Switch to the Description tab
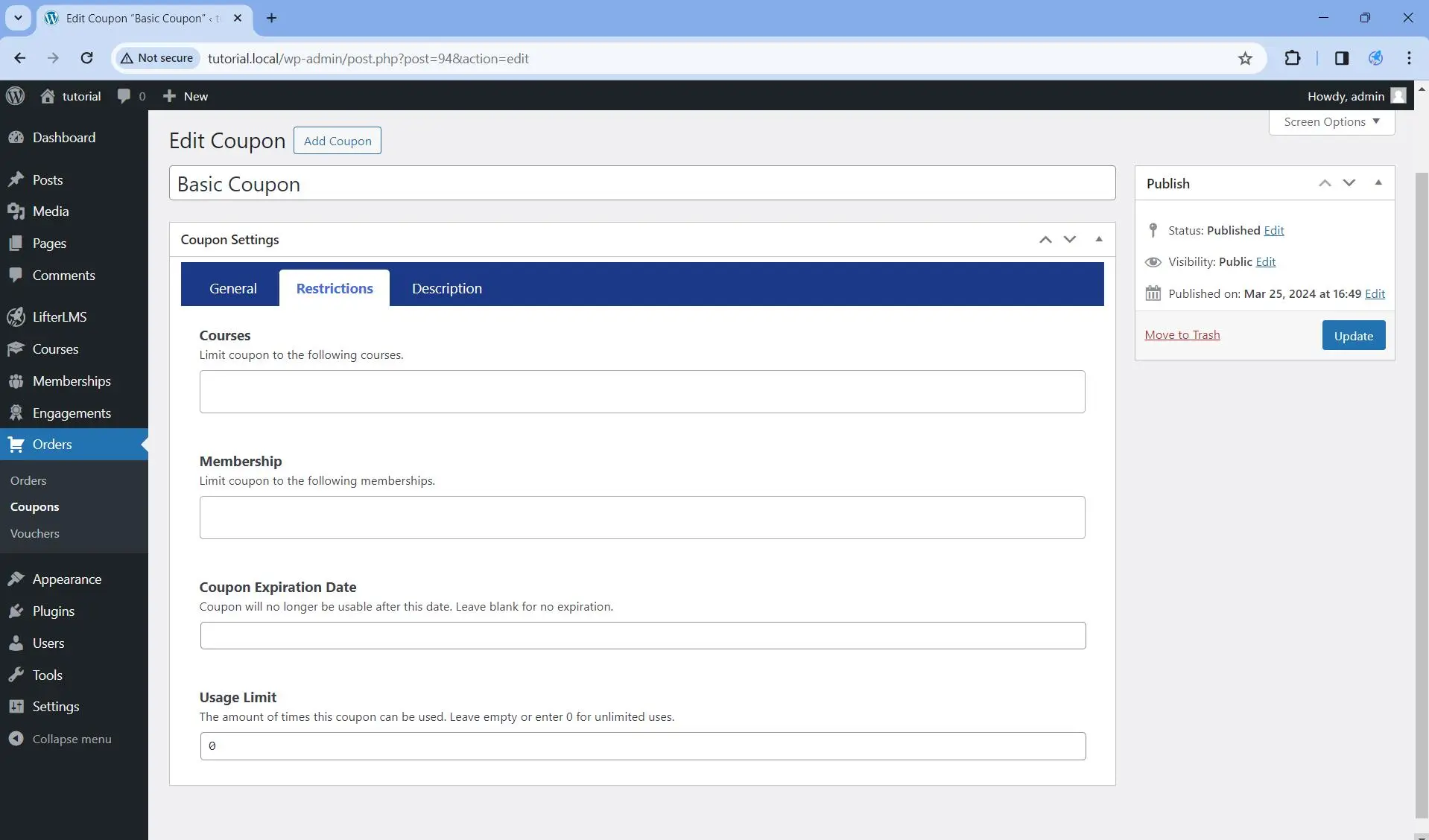The image size is (1429, 840). tap(447, 288)
